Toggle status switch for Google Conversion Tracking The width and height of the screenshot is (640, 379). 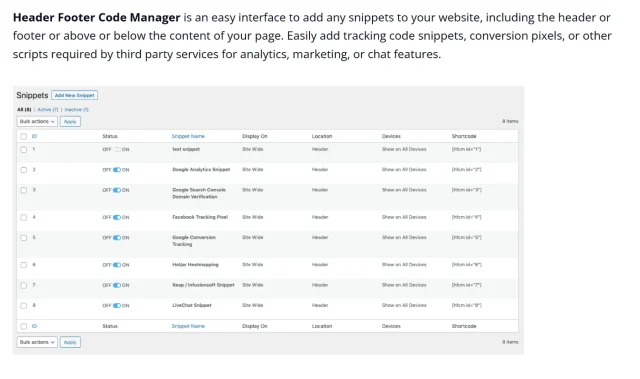[117, 237]
